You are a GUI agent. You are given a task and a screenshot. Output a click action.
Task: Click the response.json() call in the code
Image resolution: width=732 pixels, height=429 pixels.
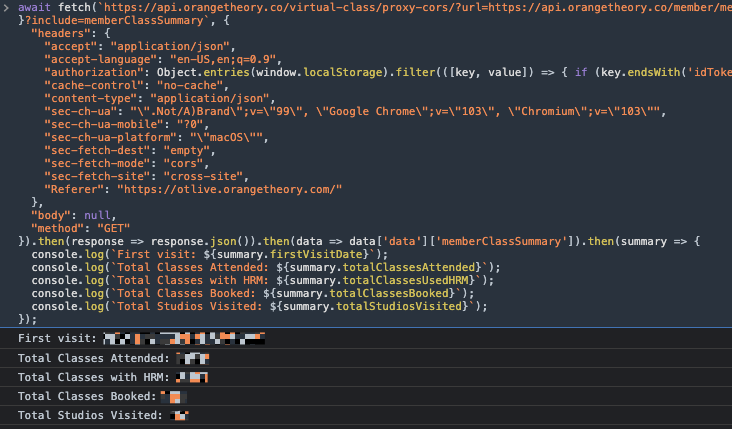202,241
